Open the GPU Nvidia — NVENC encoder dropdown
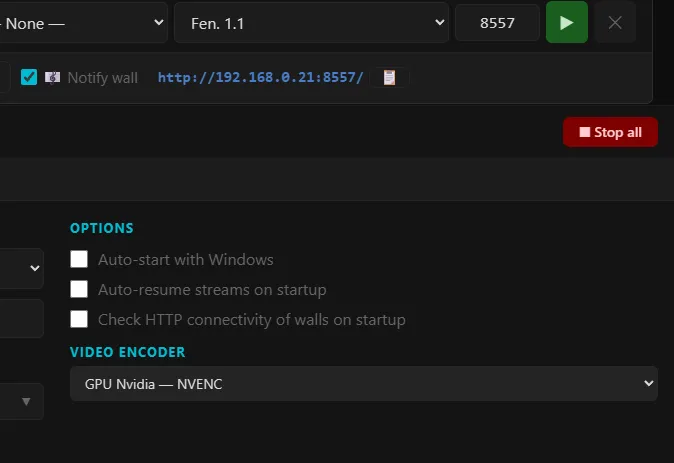674x463 pixels. pyautogui.click(x=364, y=384)
